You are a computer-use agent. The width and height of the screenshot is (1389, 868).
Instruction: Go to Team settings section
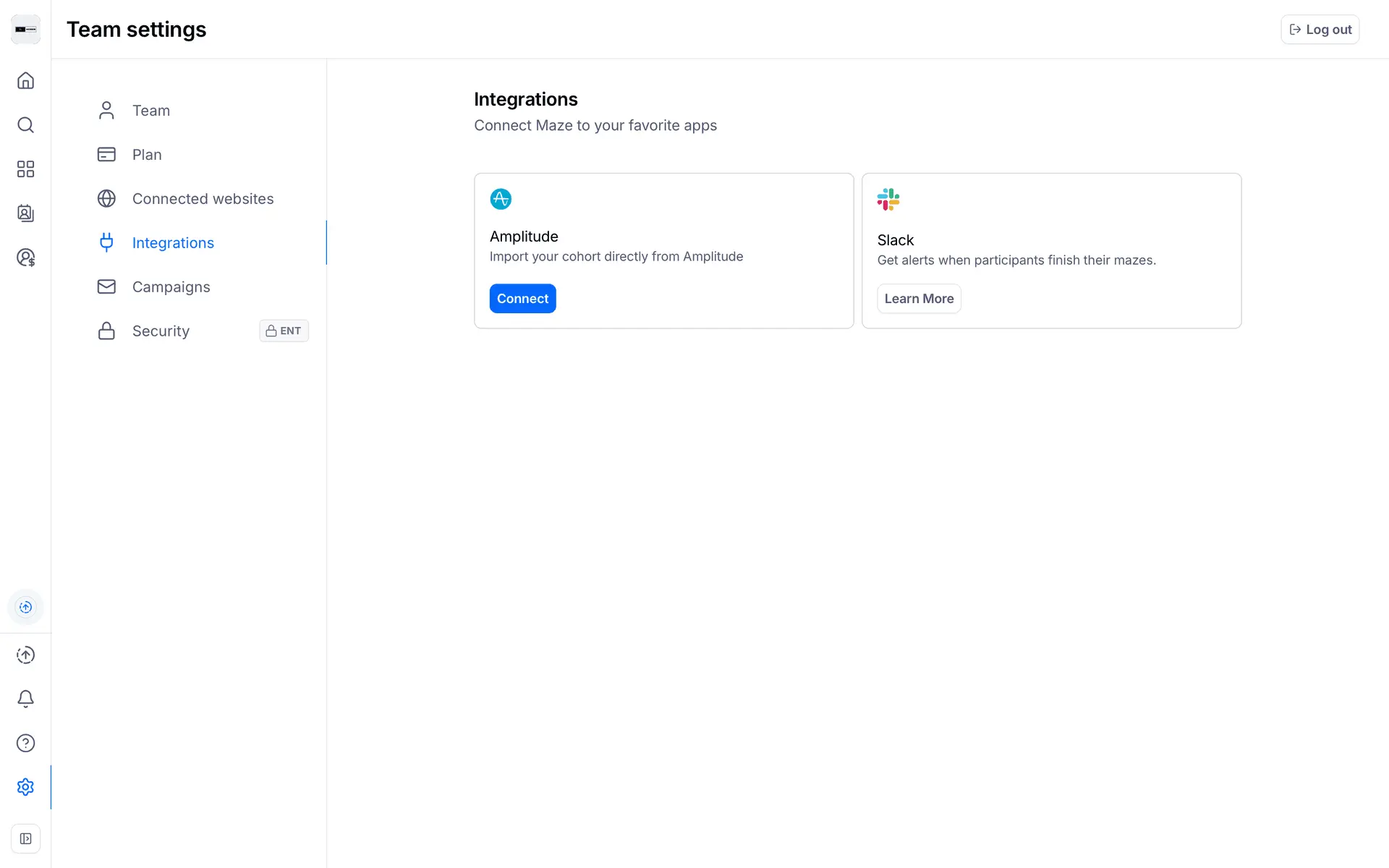click(x=150, y=111)
